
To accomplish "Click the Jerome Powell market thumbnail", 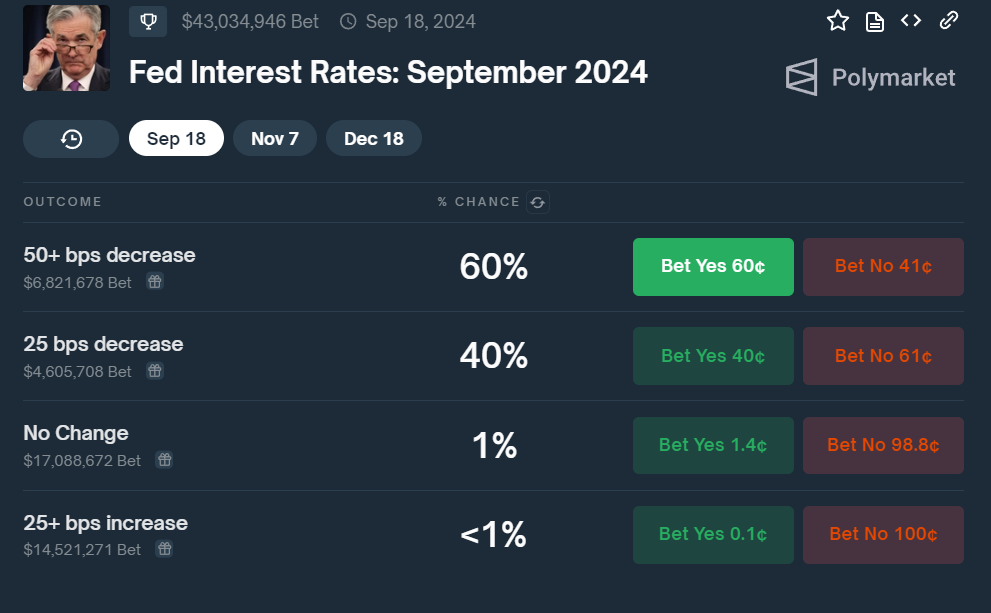I will coord(66,48).
